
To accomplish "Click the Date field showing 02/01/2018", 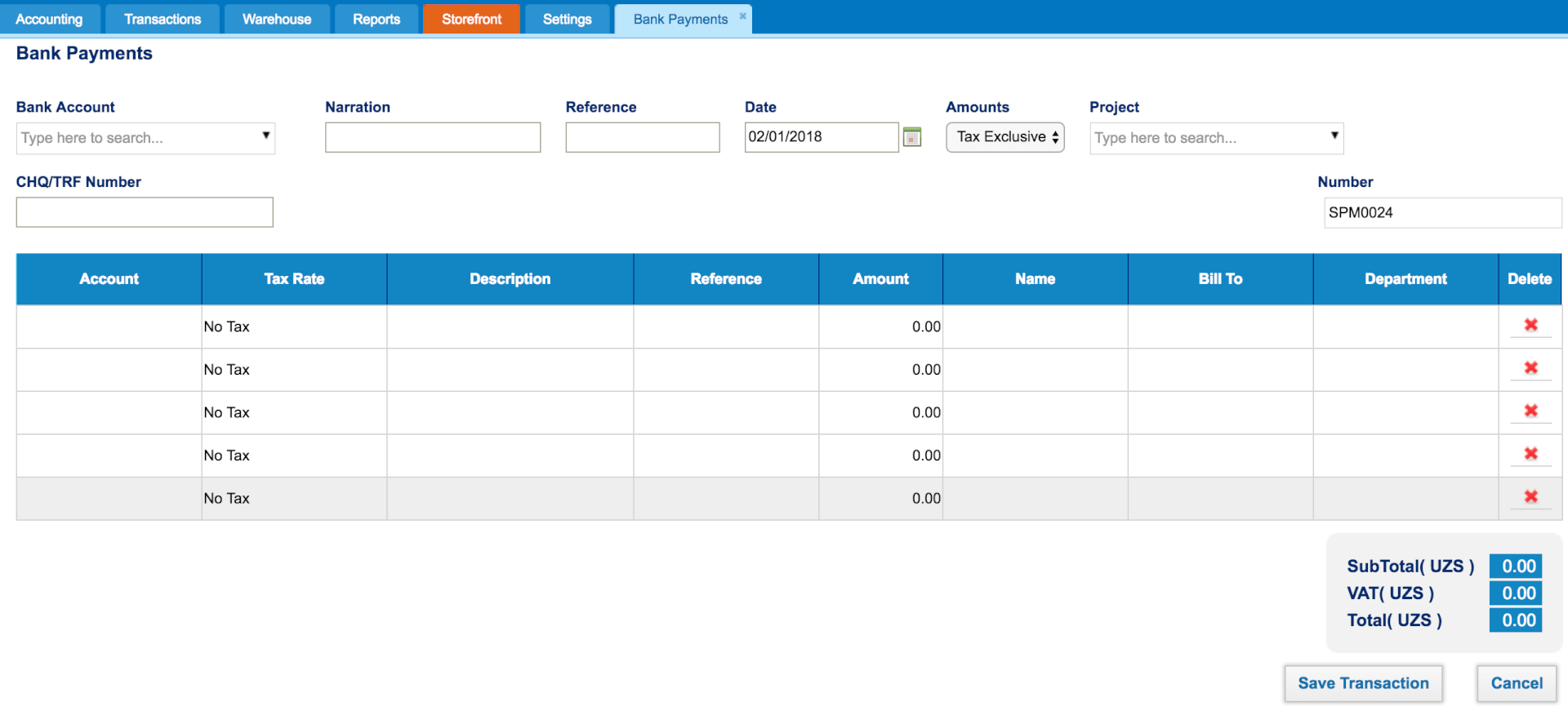I will coord(822,137).
